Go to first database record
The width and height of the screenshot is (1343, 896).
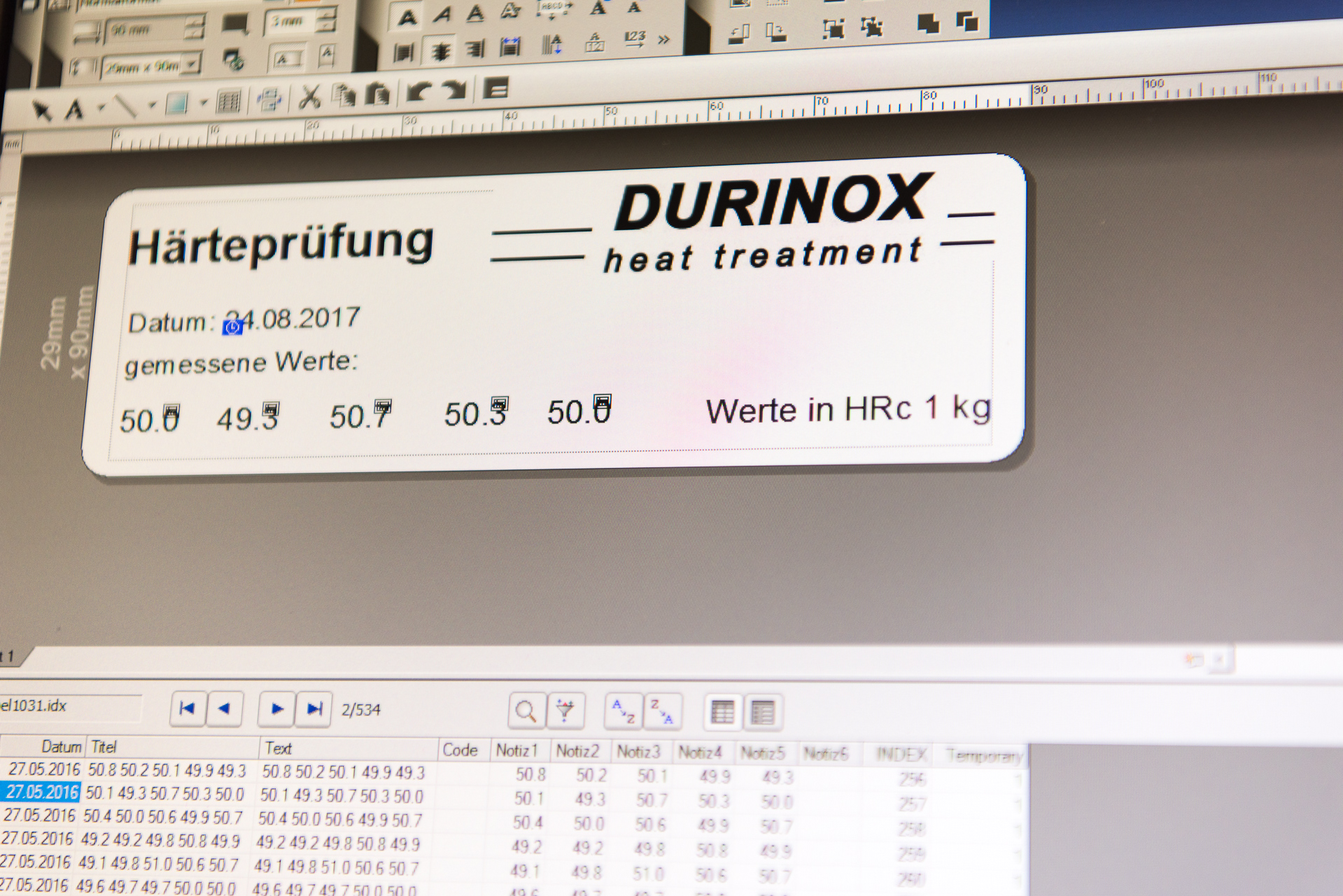coord(188,709)
